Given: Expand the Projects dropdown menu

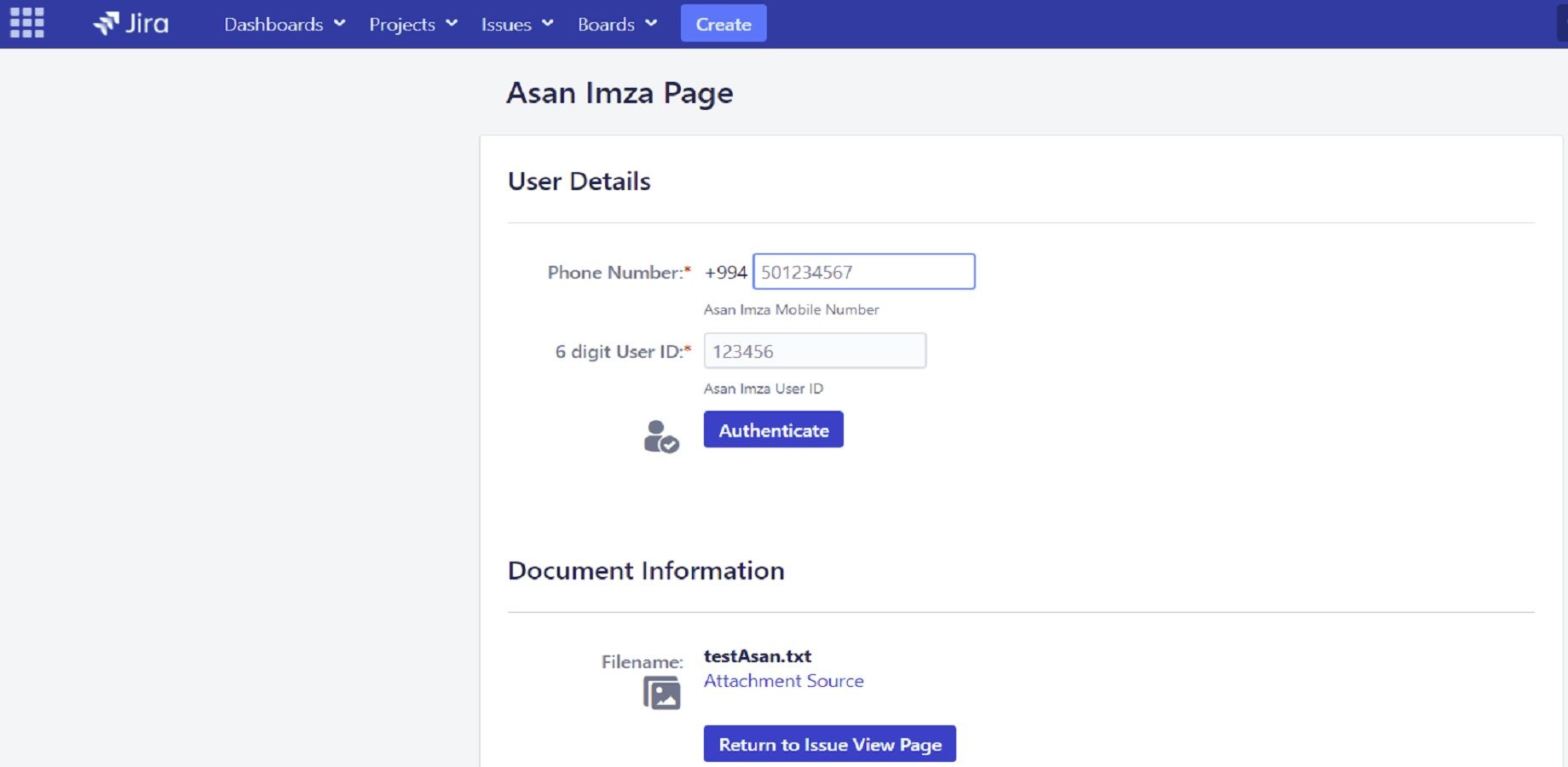Looking at the screenshot, I should [413, 24].
